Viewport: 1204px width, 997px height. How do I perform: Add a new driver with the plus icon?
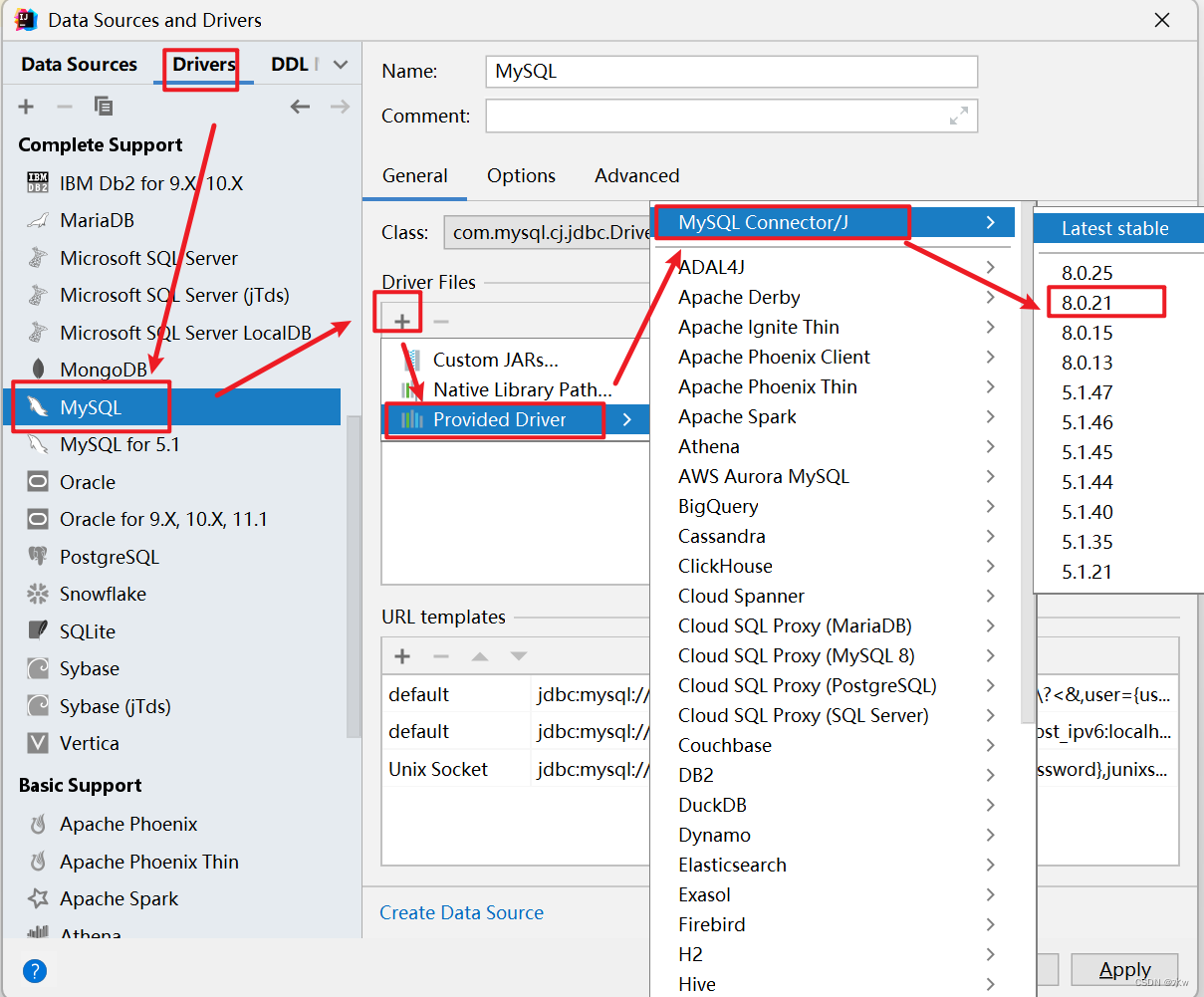coord(26,107)
